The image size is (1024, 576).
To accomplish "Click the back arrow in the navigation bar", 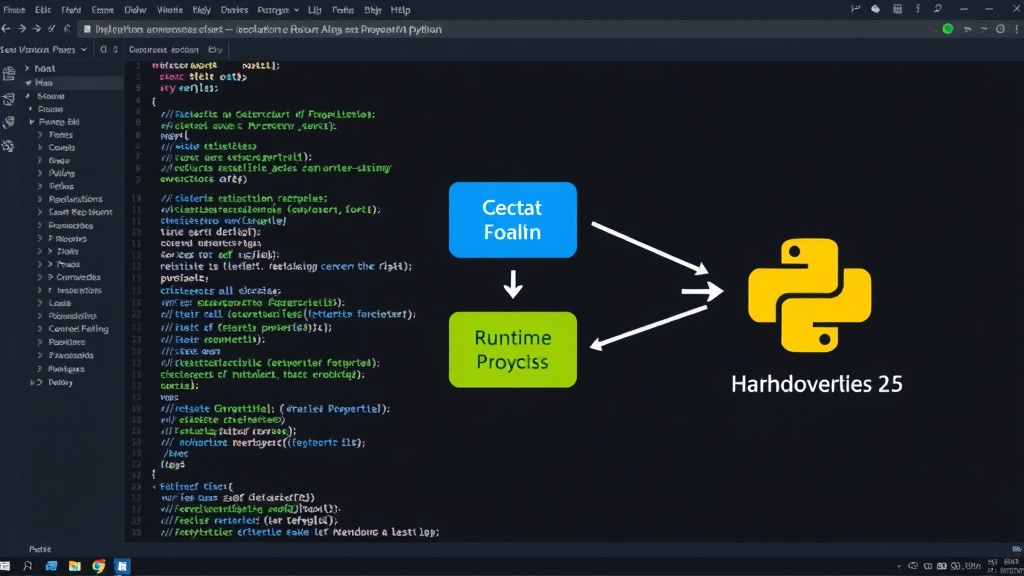I will coord(7,29).
